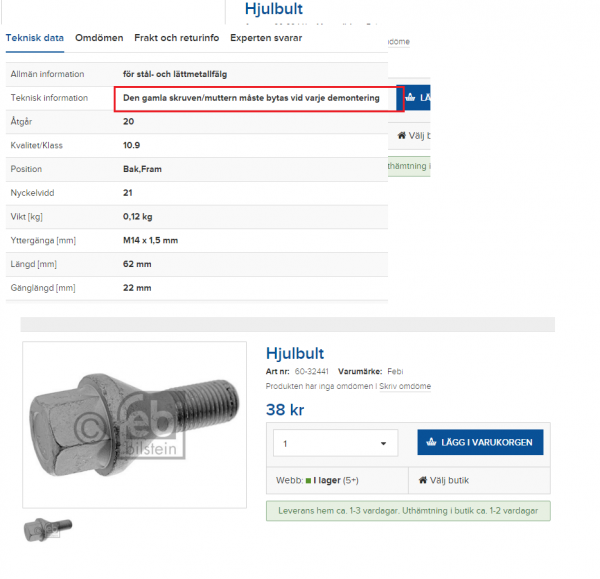Click the partly hidden cart button beside the spec table
The height and width of the screenshot is (579, 600).
pyautogui.click(x=418, y=98)
